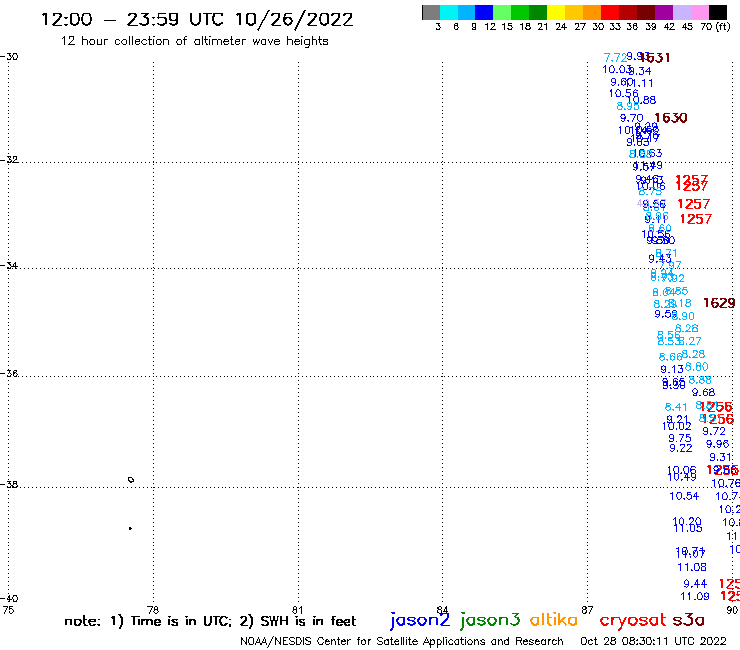Pick the pure blue swatch in the color scale
The image size is (740, 650).
(484, 12)
